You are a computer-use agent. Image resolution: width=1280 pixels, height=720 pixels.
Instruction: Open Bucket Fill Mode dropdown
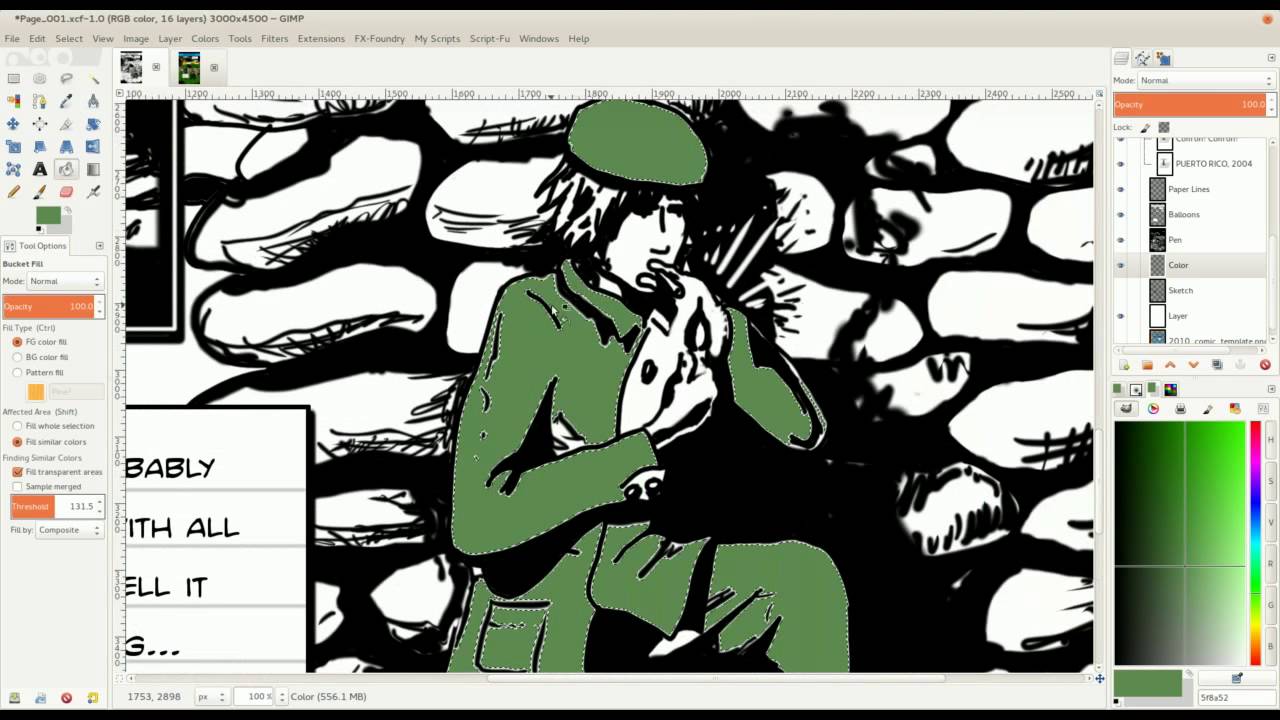coord(65,281)
